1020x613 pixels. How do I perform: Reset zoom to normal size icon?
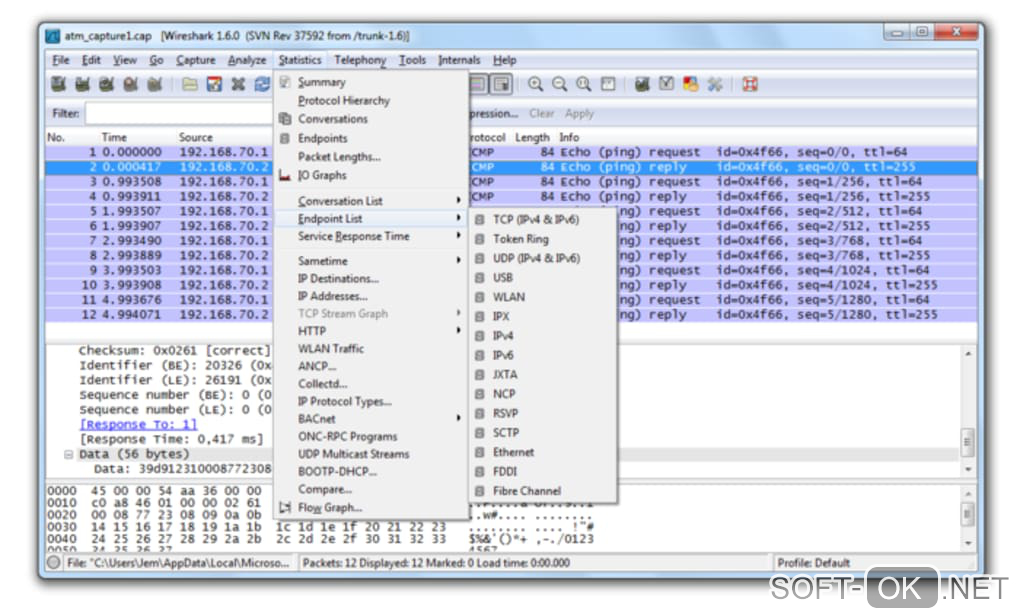coord(584,84)
